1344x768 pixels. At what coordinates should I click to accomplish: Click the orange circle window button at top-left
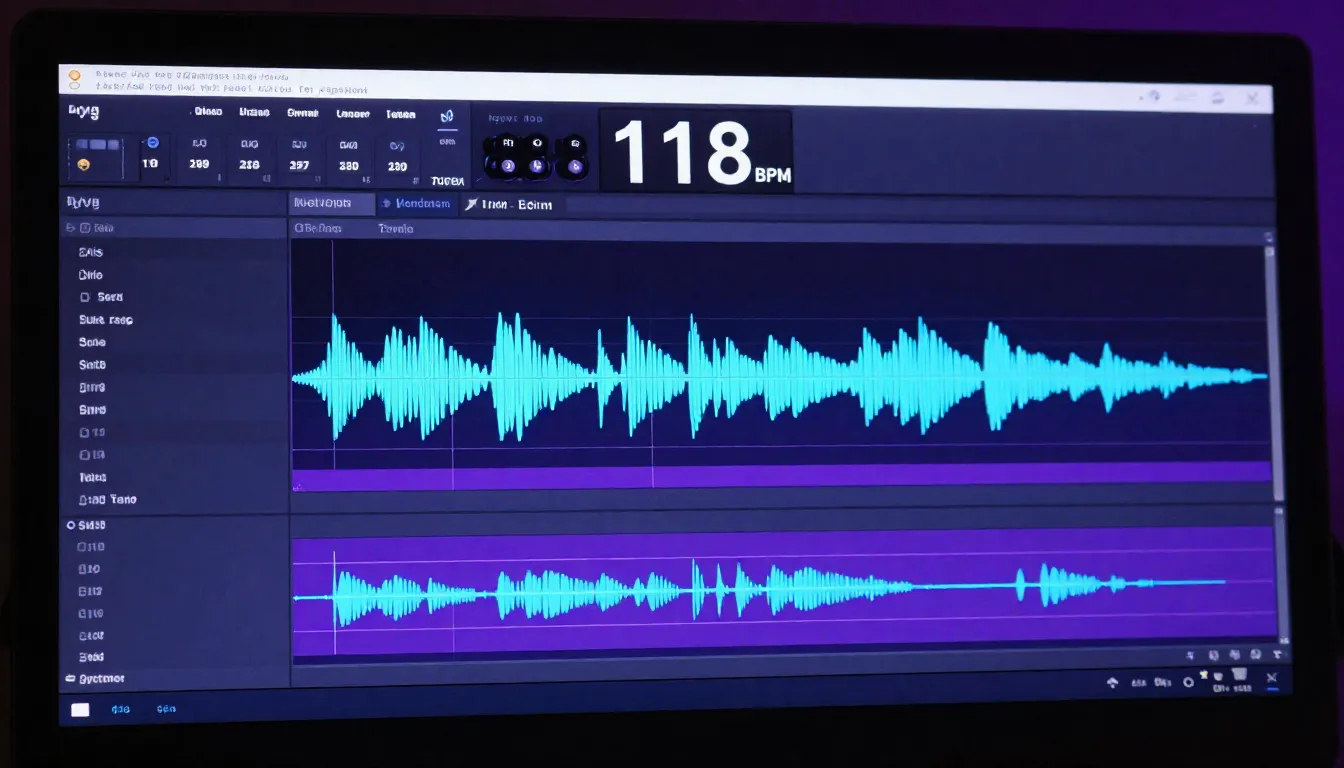(73, 76)
